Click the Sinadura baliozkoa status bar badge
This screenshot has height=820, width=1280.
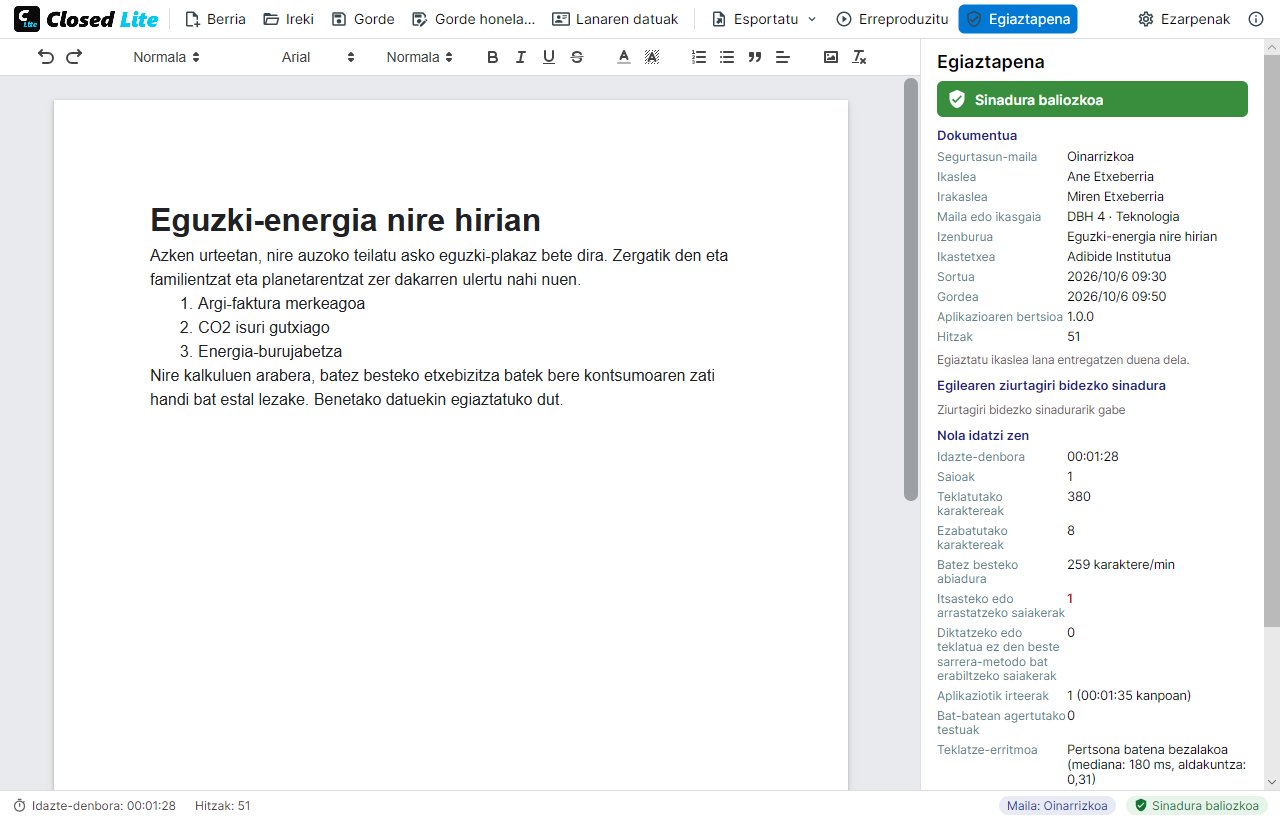click(1197, 805)
